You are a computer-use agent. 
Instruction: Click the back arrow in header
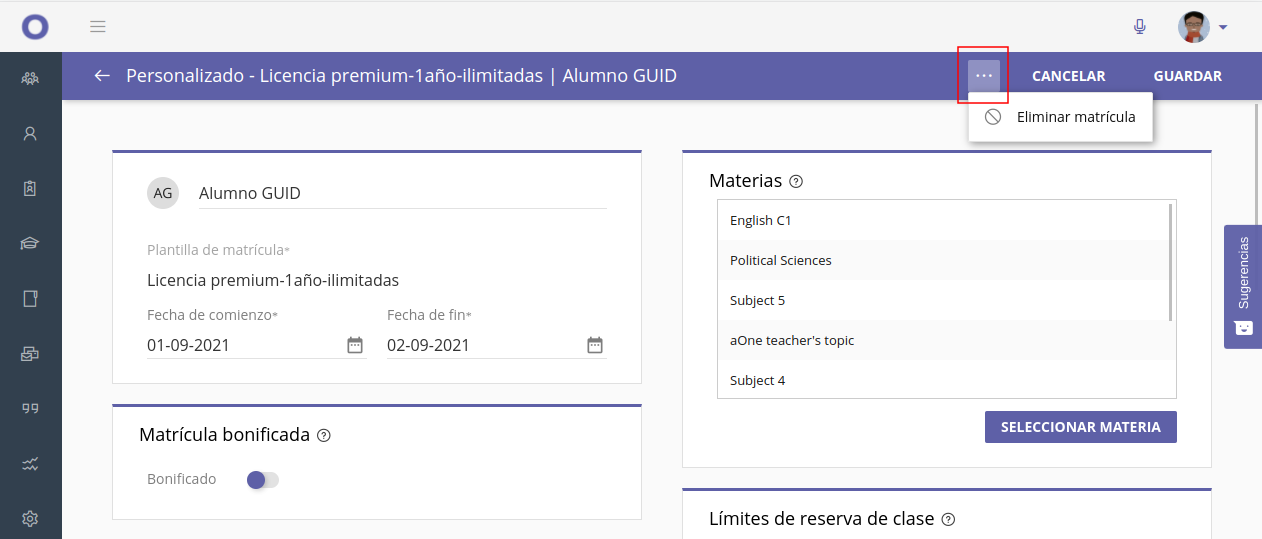pos(101,76)
